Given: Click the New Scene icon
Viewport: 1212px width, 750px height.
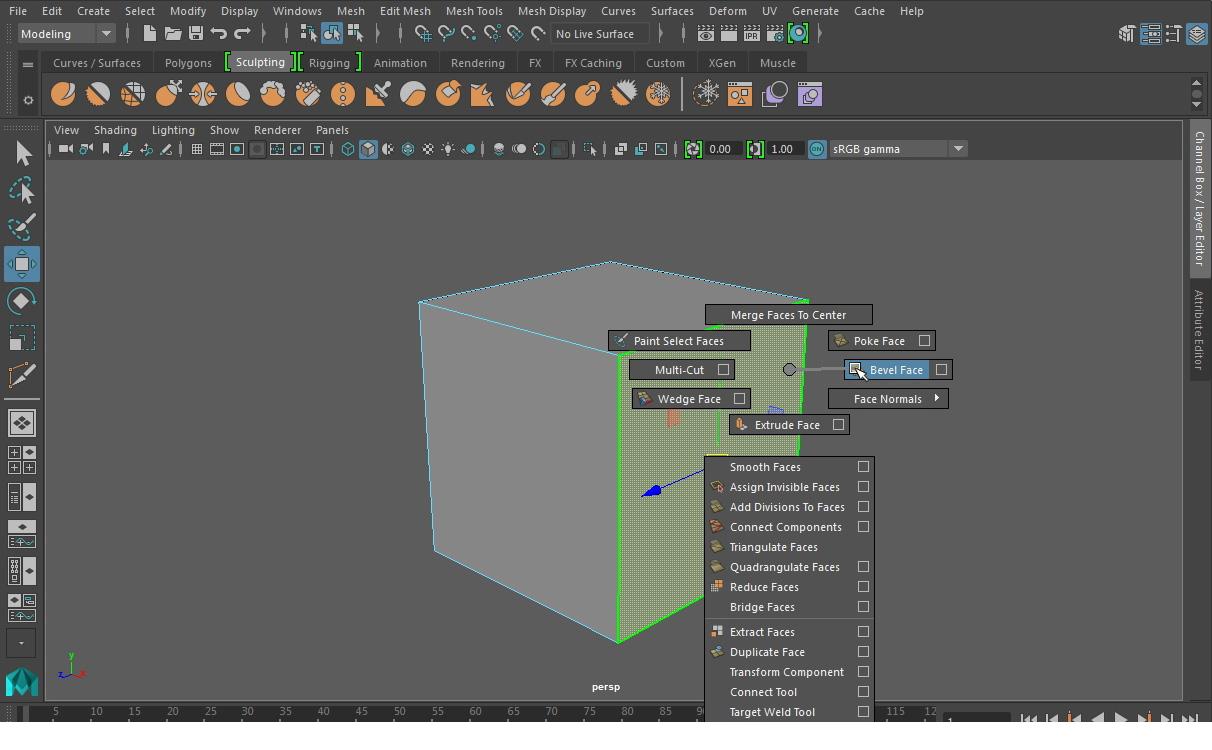Looking at the screenshot, I should [x=149, y=34].
